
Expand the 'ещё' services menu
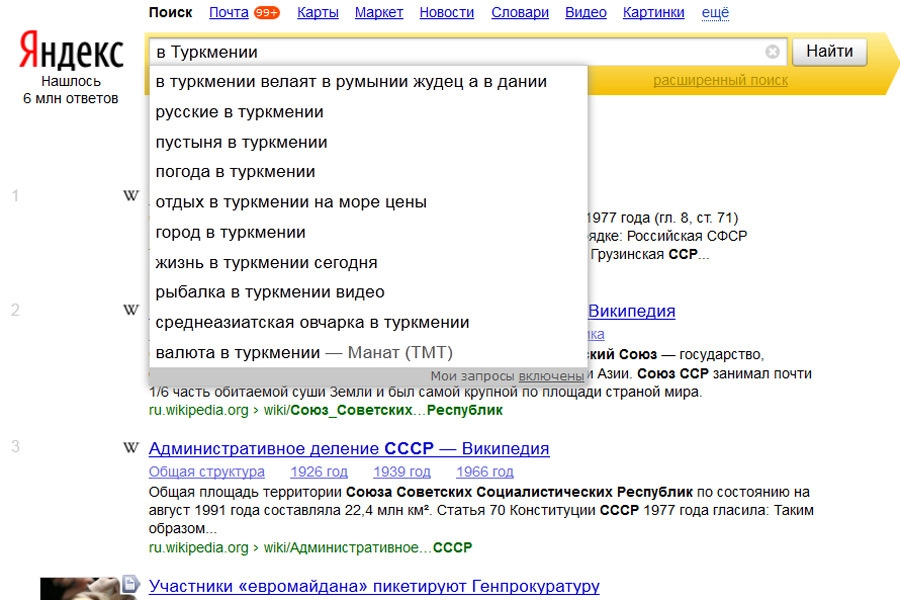[x=715, y=13]
